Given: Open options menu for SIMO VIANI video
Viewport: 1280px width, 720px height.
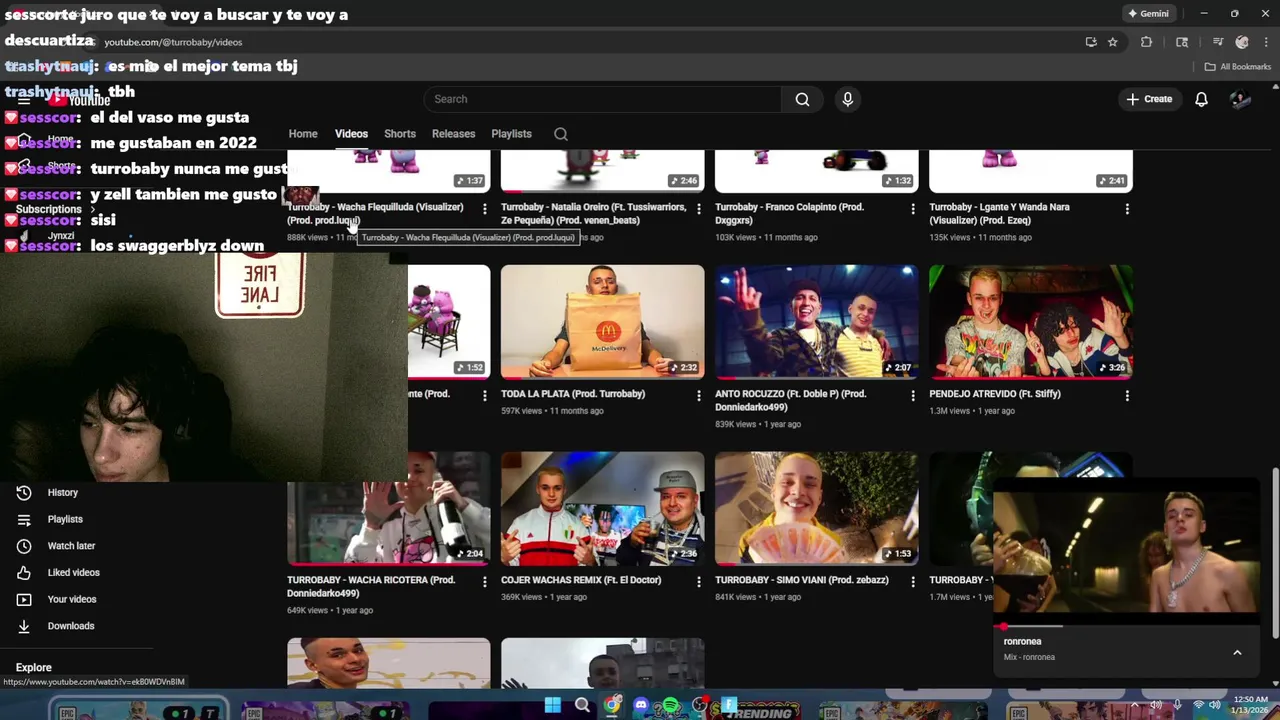Looking at the screenshot, I should coord(913,582).
